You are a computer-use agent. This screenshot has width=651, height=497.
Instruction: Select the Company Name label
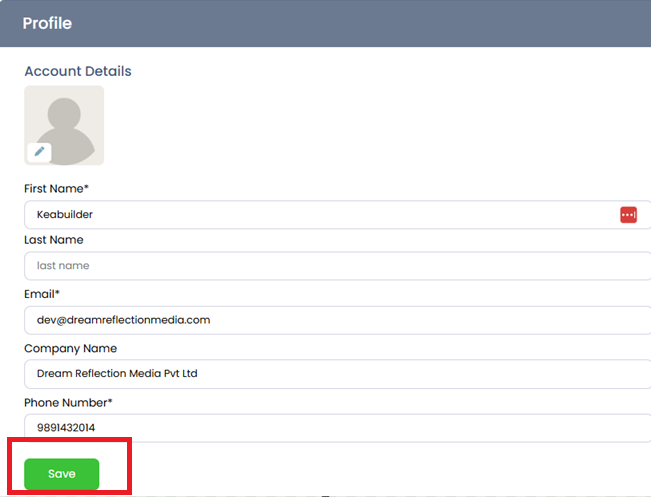tap(70, 348)
